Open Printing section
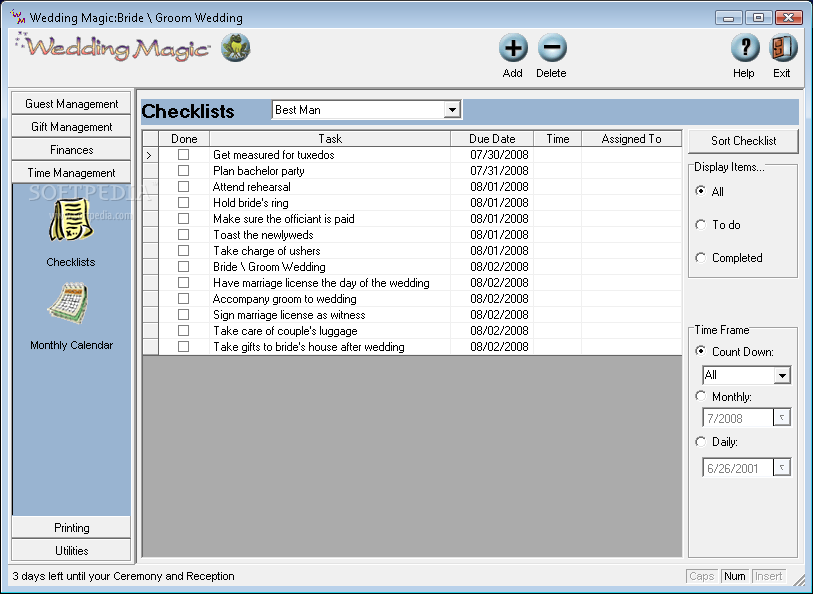813x594 pixels. (72, 528)
